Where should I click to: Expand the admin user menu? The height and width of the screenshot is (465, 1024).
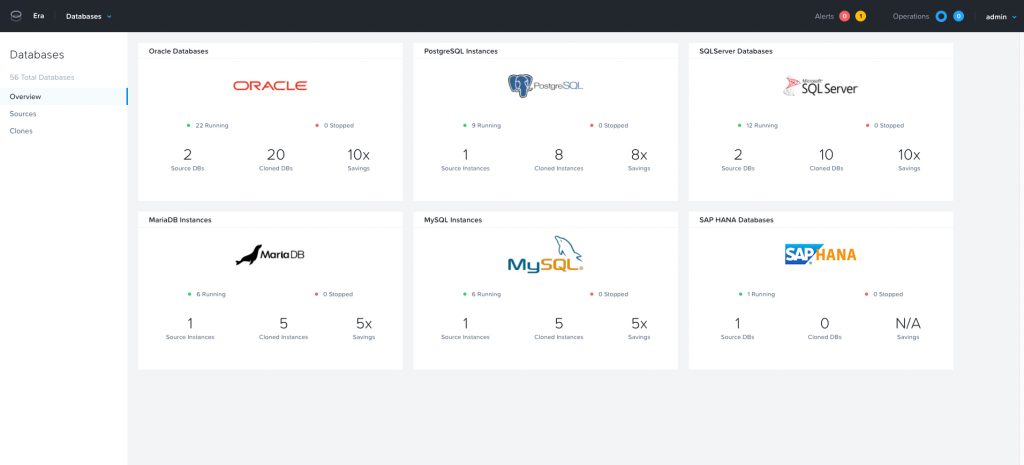(999, 16)
